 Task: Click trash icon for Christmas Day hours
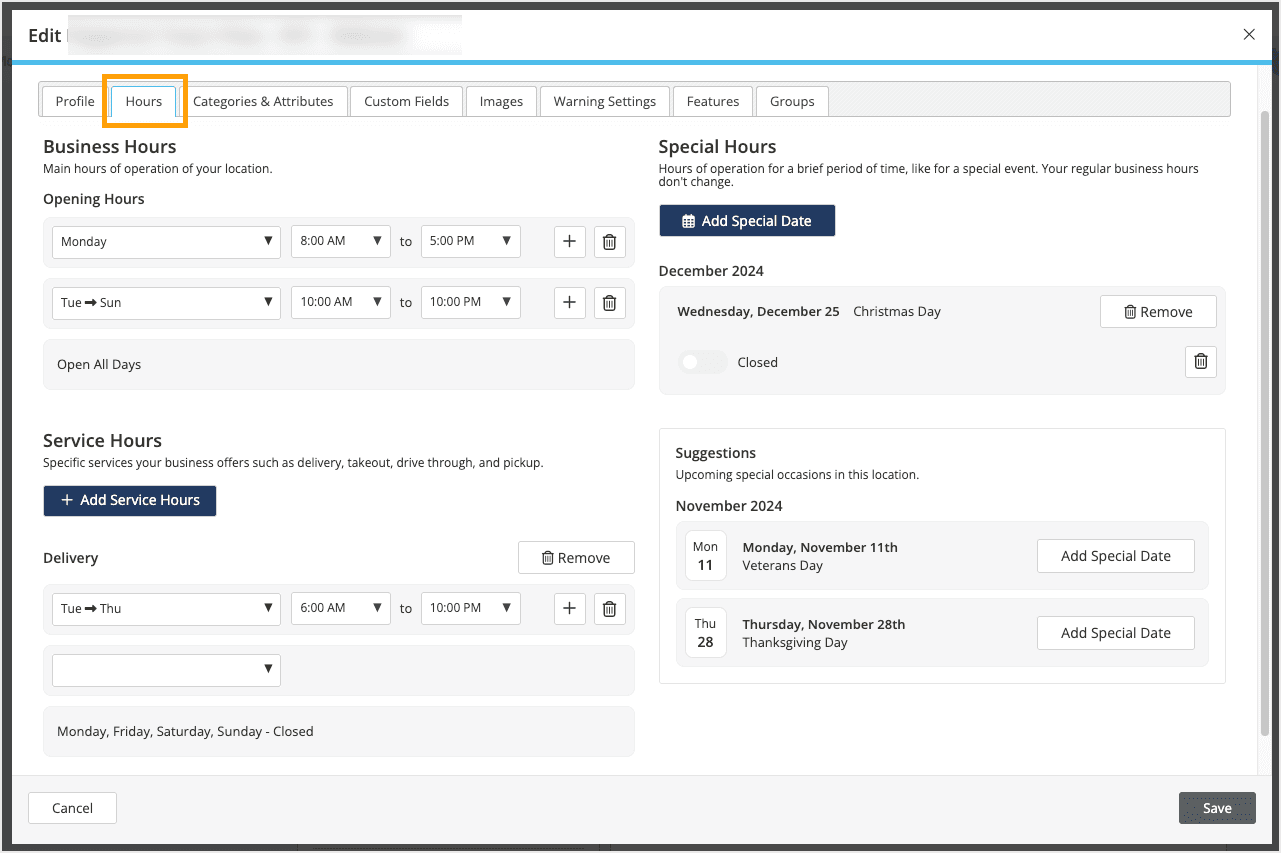[x=1201, y=362]
